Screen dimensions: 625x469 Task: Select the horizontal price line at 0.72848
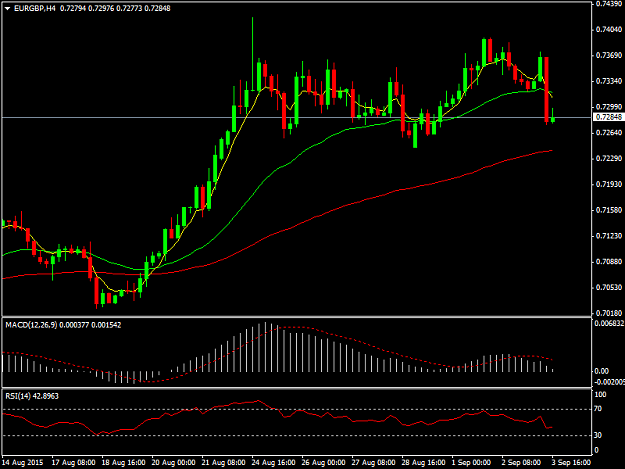(297, 118)
